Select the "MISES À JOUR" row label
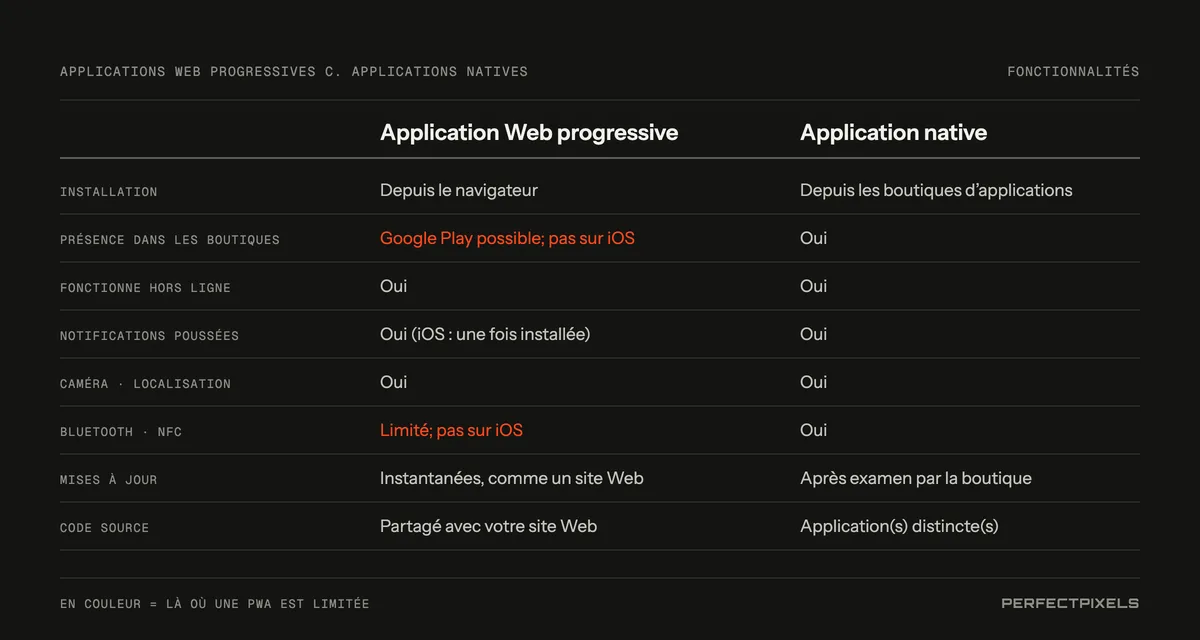The height and width of the screenshot is (640, 1200). (x=108, y=480)
